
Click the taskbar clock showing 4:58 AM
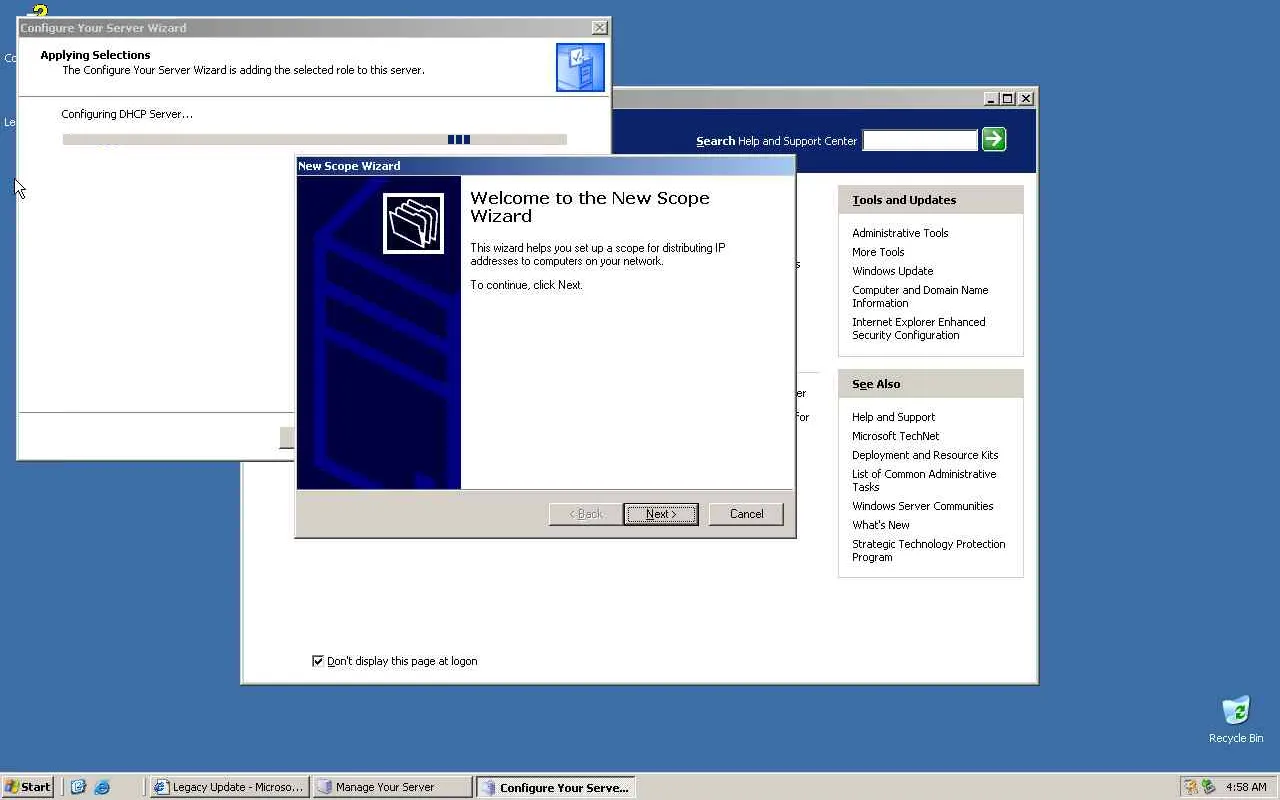(x=1246, y=787)
